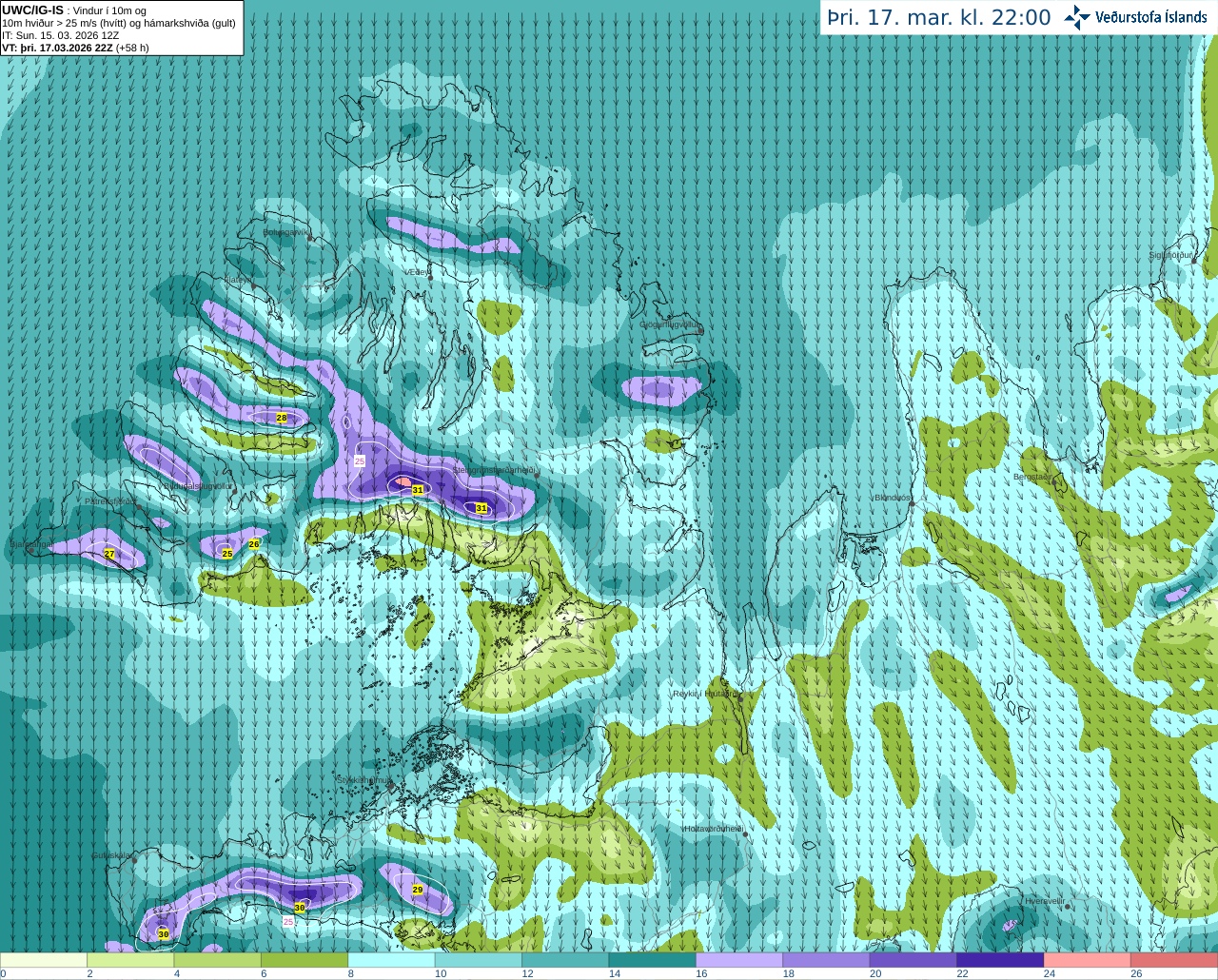Click the Veðurstofa Íslands logo icon
1218x980 pixels.
coord(1078,17)
